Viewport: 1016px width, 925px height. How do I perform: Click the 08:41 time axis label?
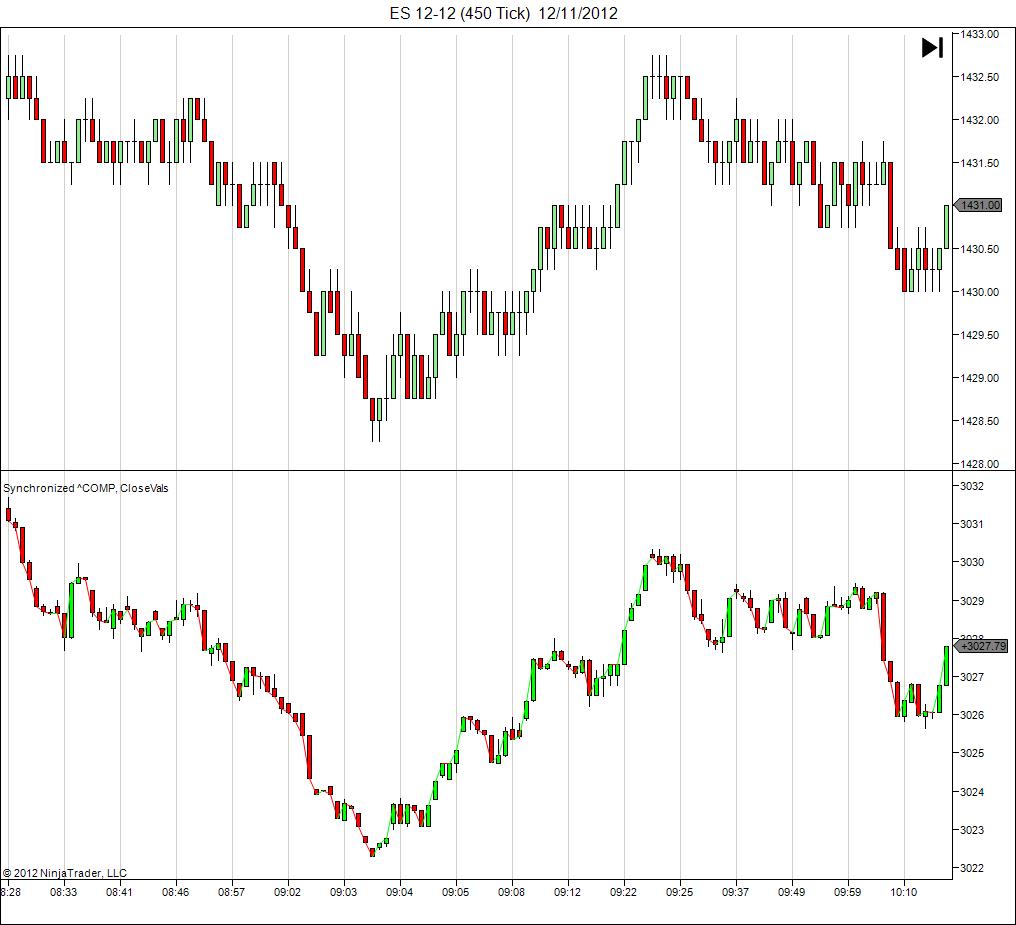pos(119,892)
